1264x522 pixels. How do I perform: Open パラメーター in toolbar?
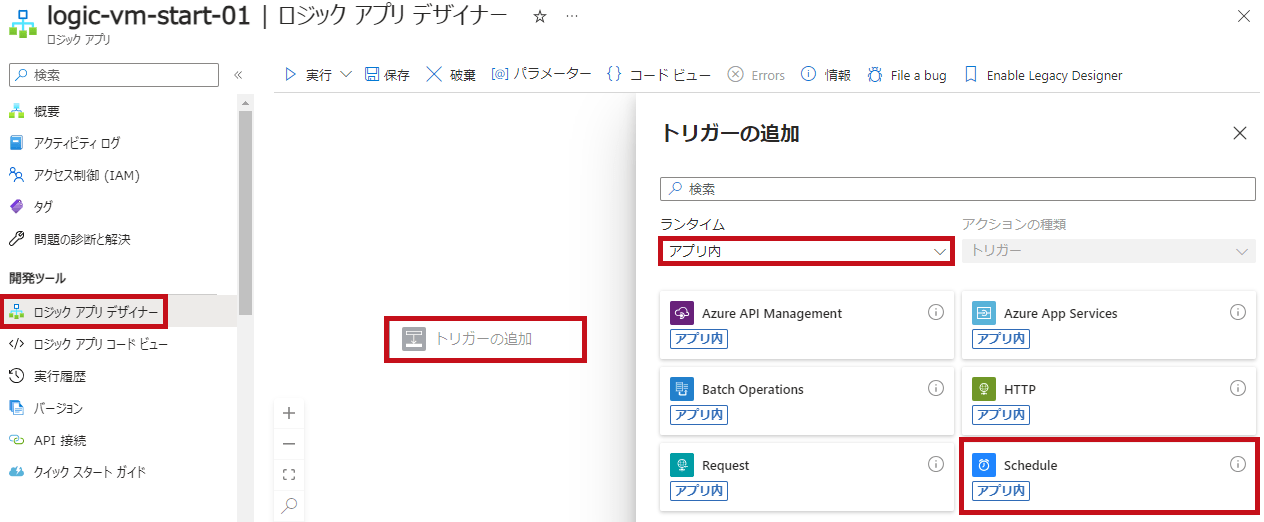pyautogui.click(x=541, y=75)
